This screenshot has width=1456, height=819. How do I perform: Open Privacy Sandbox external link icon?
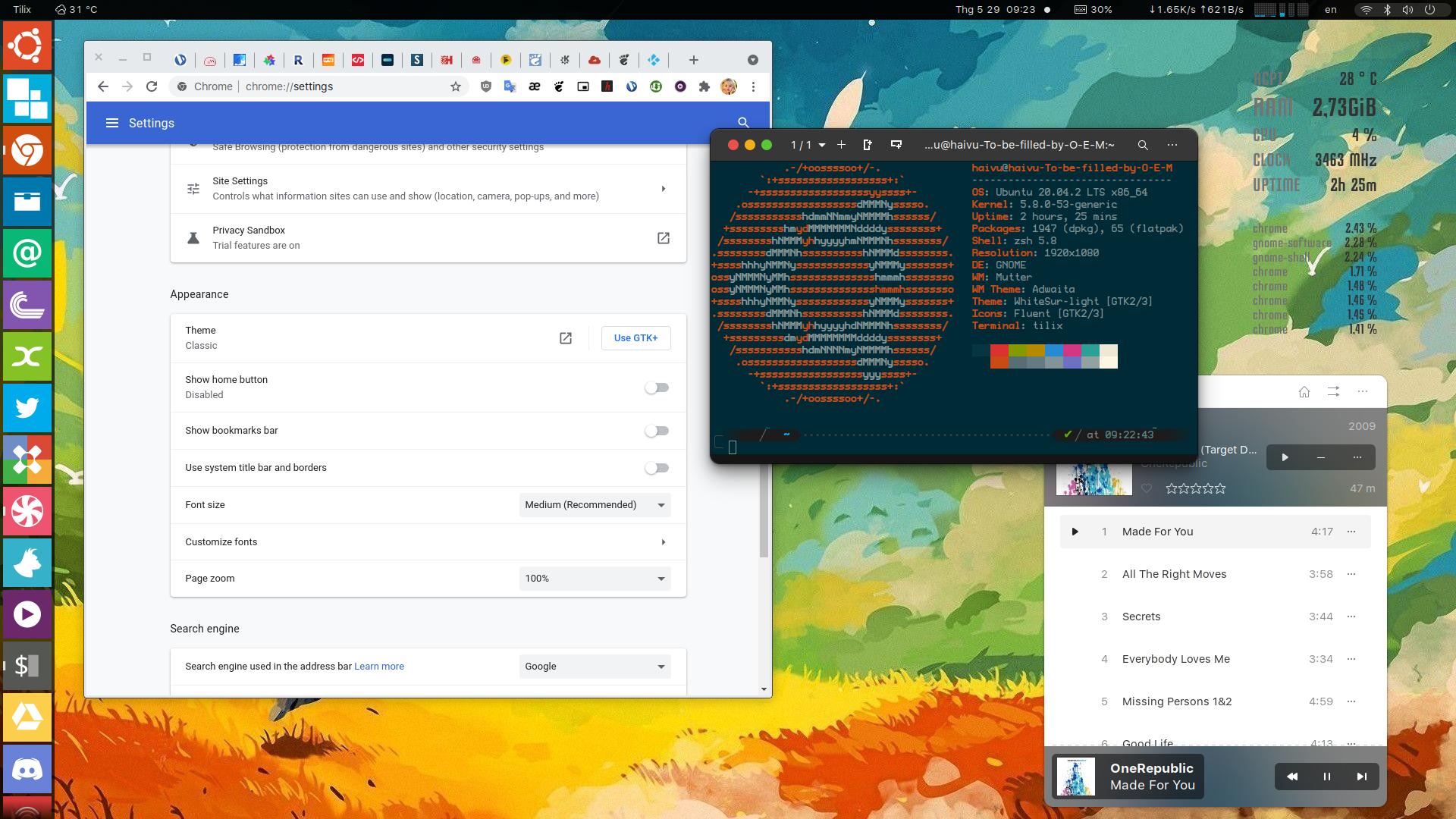[x=664, y=238]
